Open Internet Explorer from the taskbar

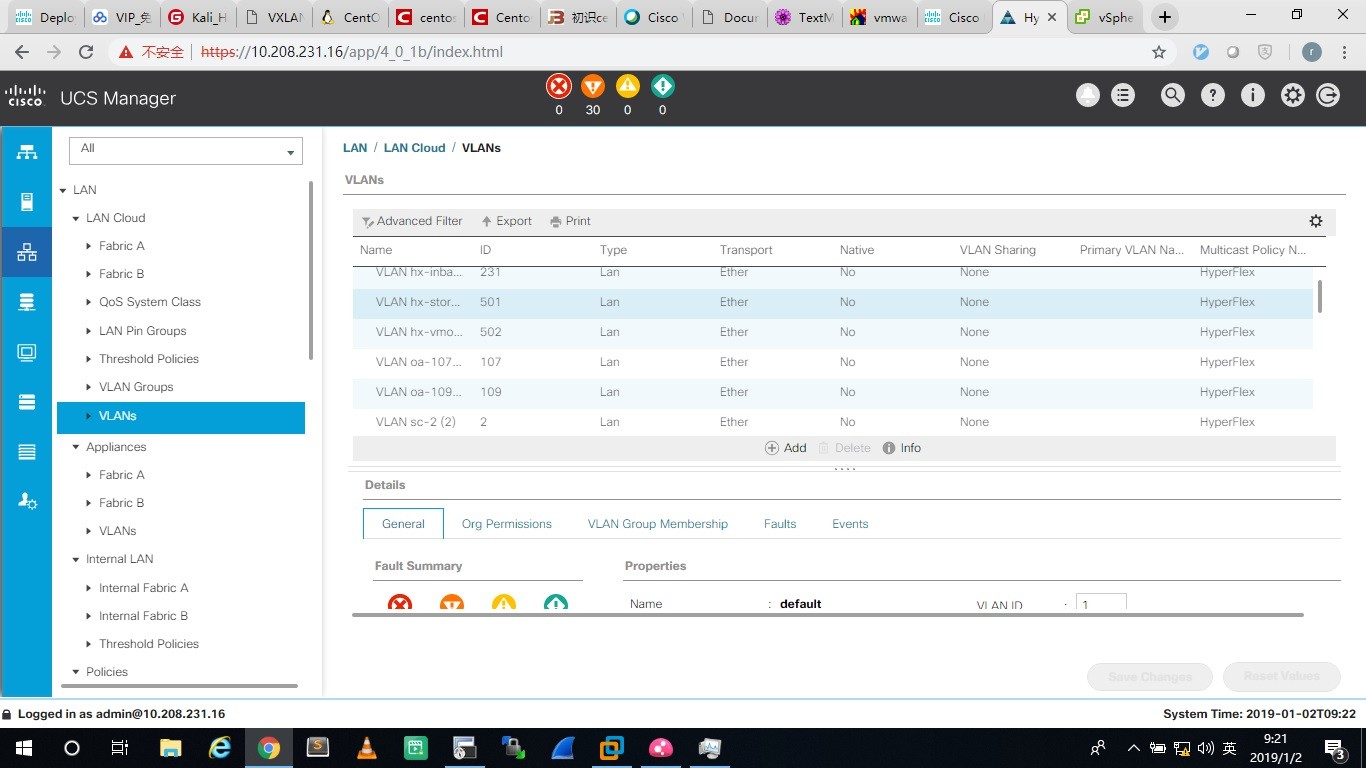[219, 748]
